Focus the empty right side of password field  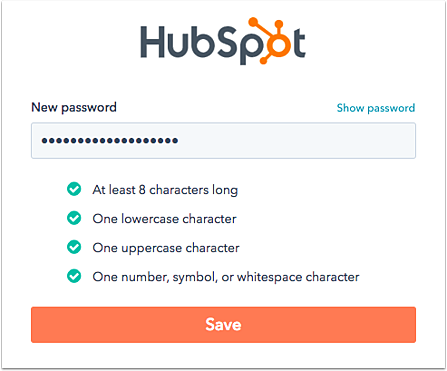coord(297,141)
